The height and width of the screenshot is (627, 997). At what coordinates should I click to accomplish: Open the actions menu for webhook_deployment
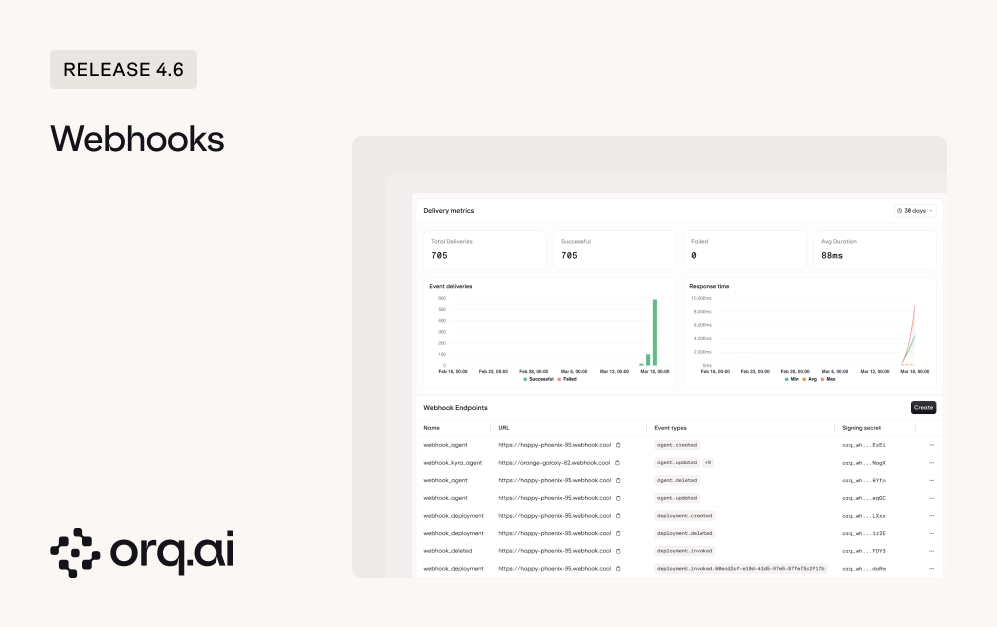[931, 516]
